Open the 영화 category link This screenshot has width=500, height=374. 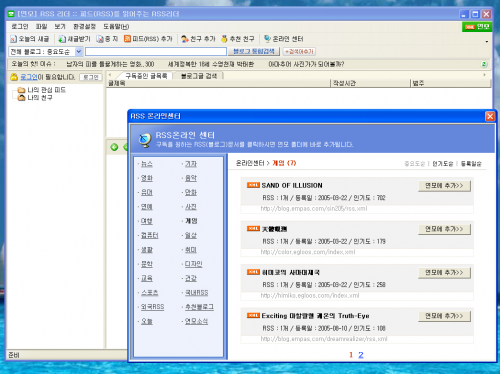pyautogui.click(x=147, y=178)
